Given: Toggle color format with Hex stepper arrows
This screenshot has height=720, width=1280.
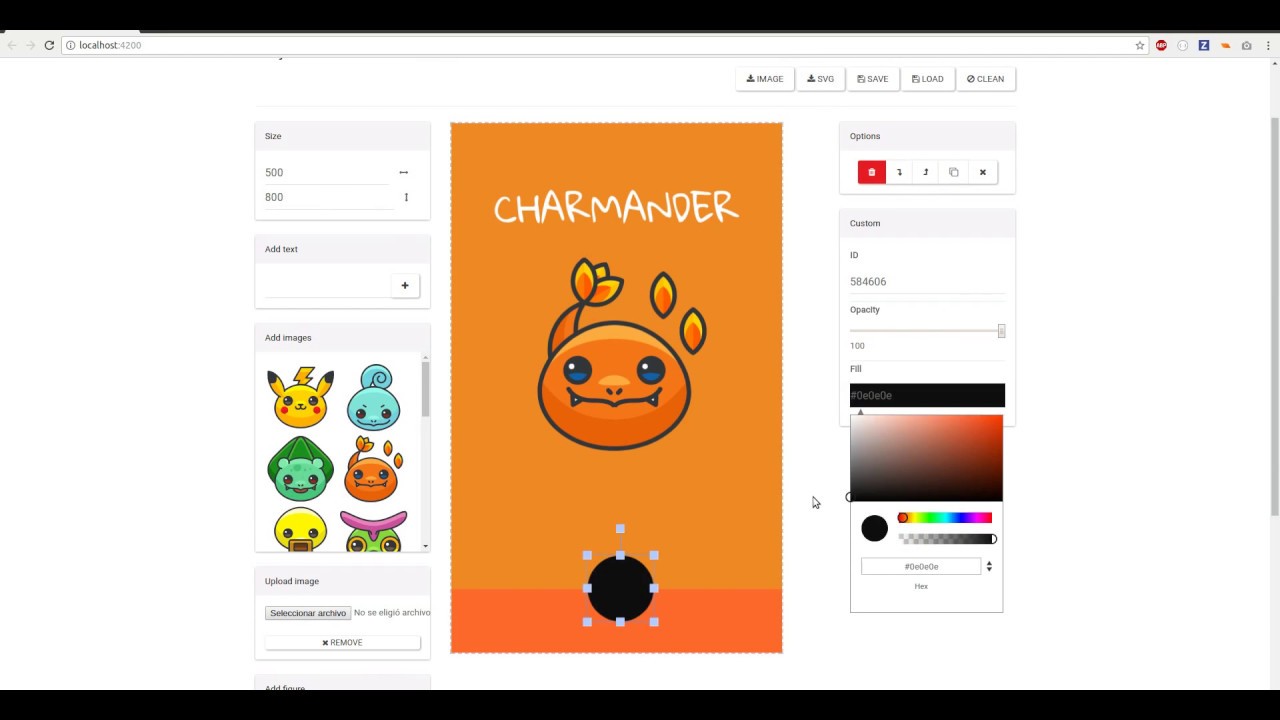Looking at the screenshot, I should coord(989,566).
